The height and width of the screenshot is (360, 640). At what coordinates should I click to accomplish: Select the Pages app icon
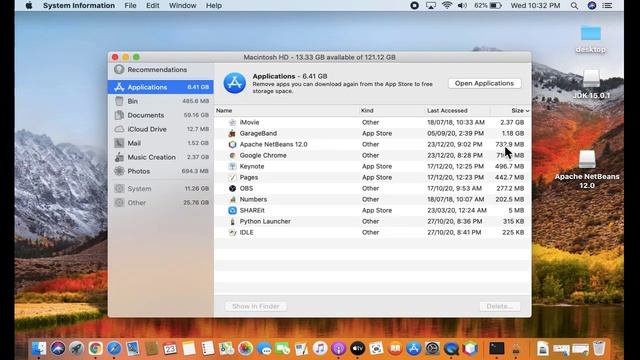(232, 178)
